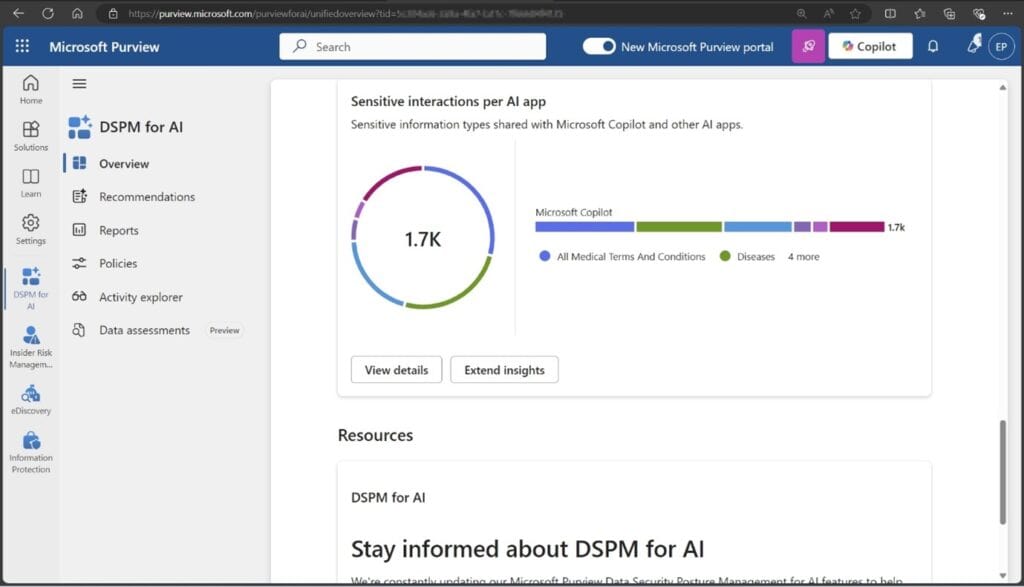The height and width of the screenshot is (587, 1024).
Task: Open the Learn section
Action: [x=31, y=180]
